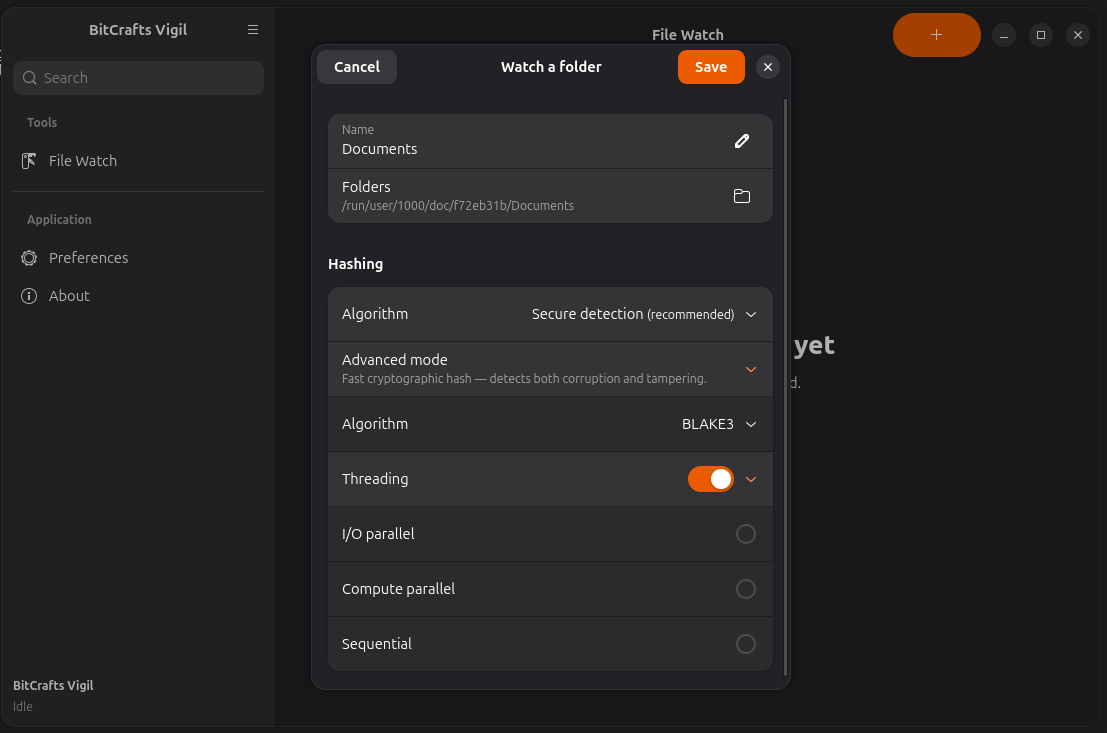Viewport: 1107px width, 733px height.
Task: Cancel the Watch a folder dialog
Action: 357,67
